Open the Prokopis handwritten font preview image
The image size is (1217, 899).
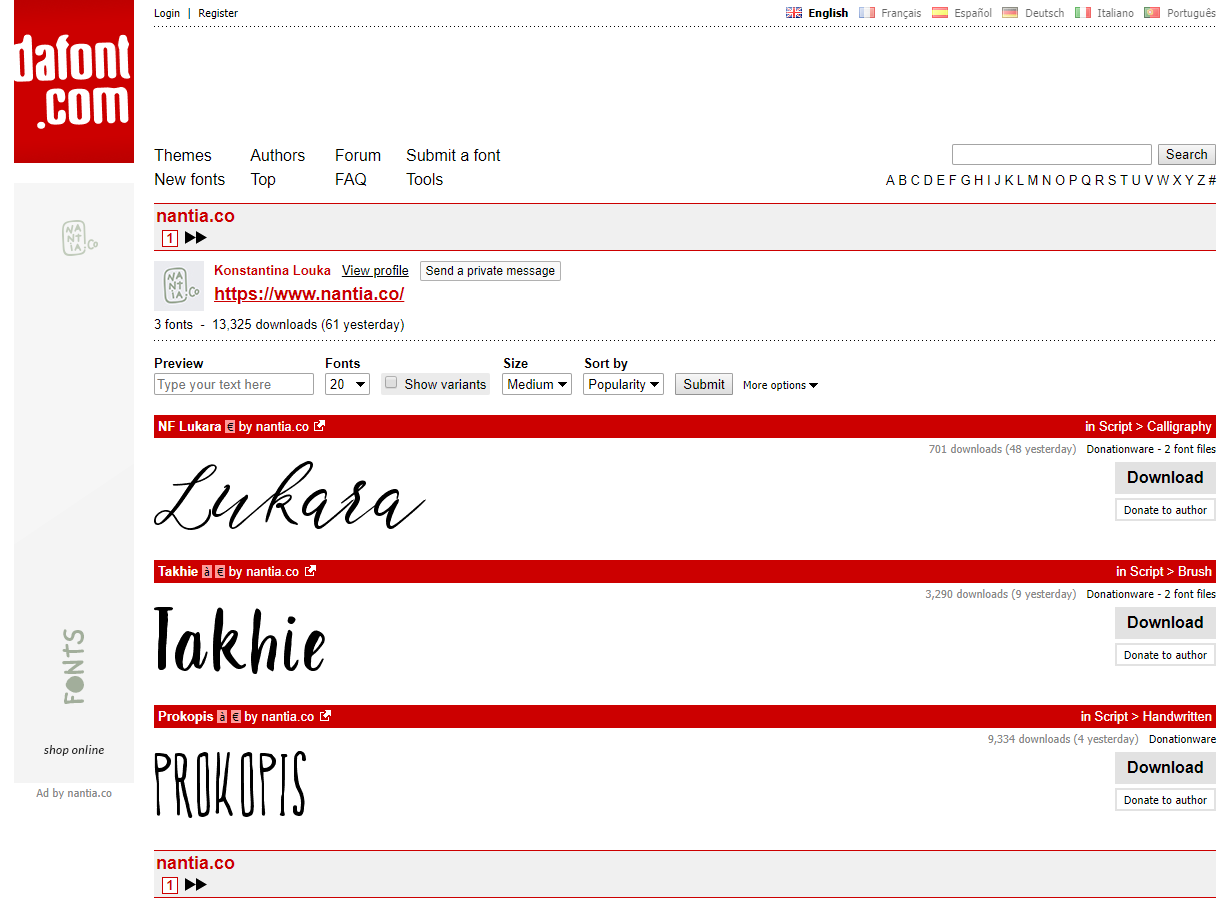coord(230,785)
